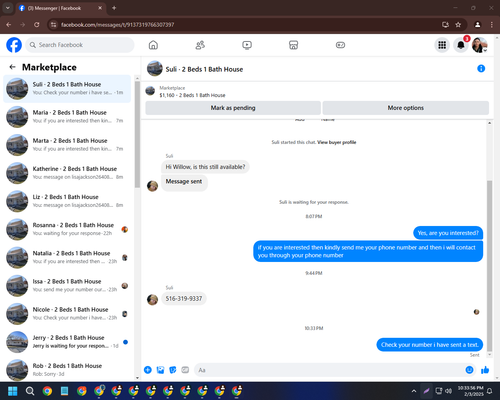Click the conversation scrollbar
500x400 pixels.
tap(489, 266)
